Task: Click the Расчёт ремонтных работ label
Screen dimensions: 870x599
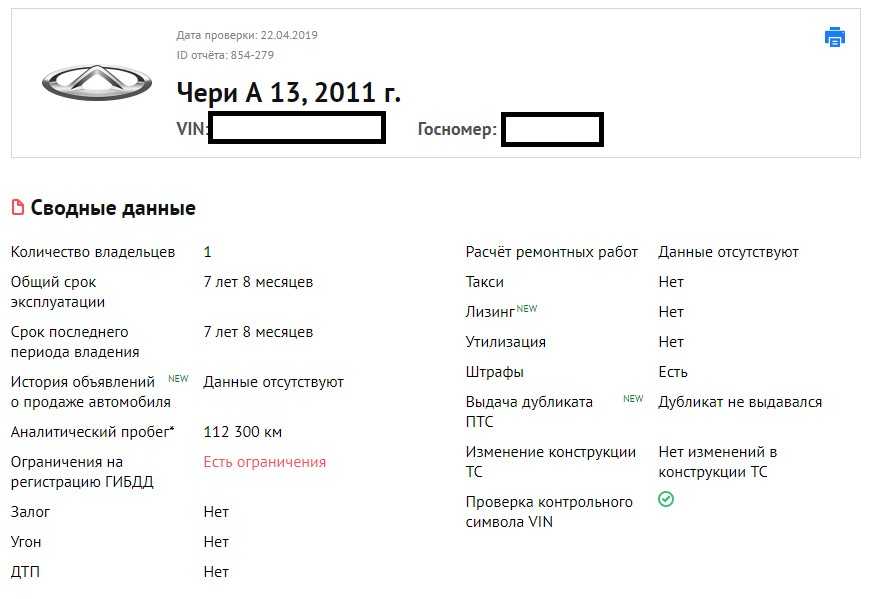Action: coord(551,252)
